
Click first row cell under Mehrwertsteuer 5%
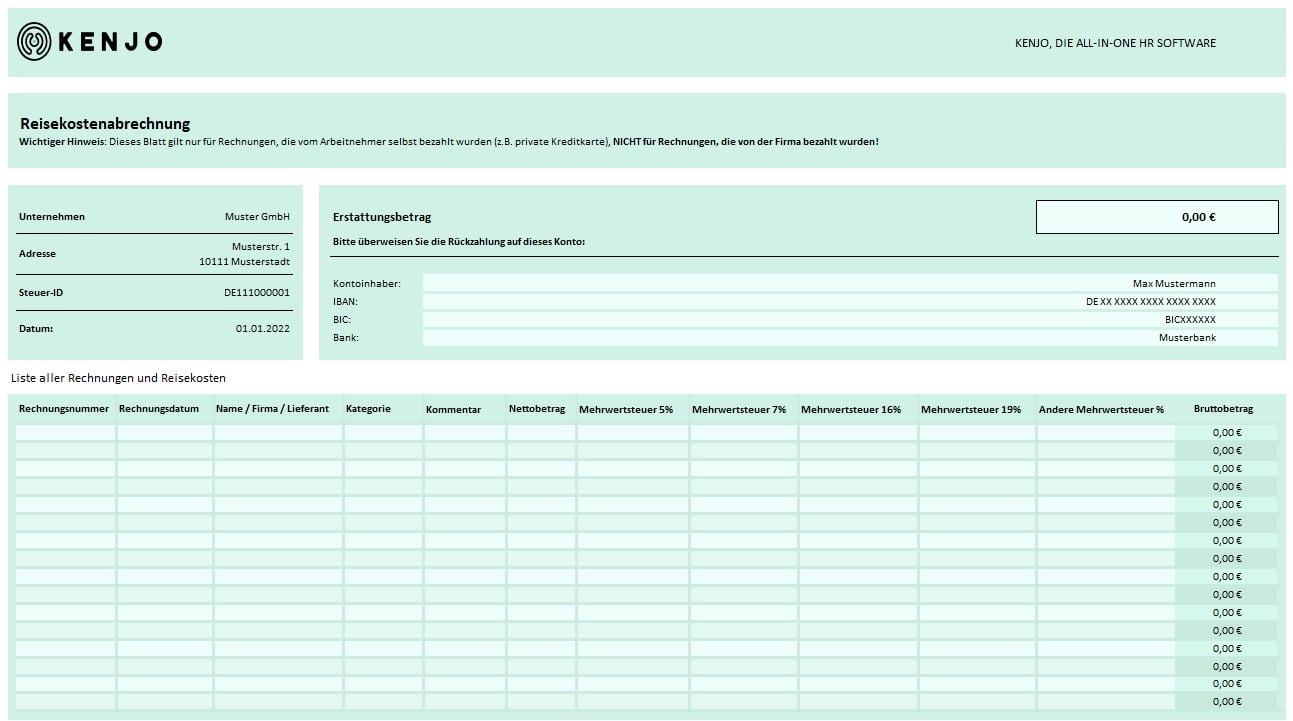point(633,433)
